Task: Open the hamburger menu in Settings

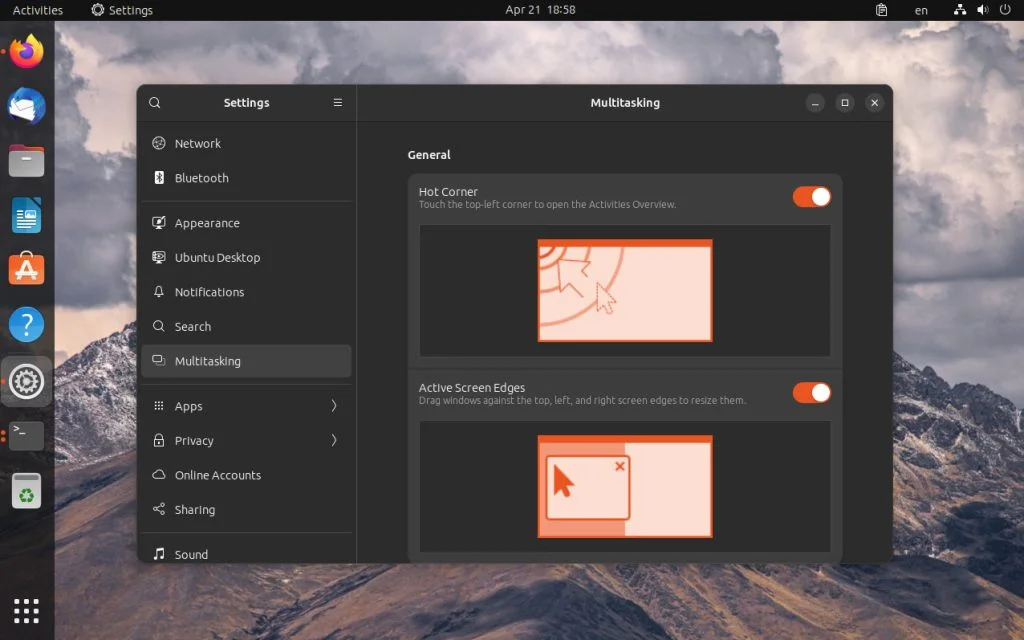Action: (337, 102)
